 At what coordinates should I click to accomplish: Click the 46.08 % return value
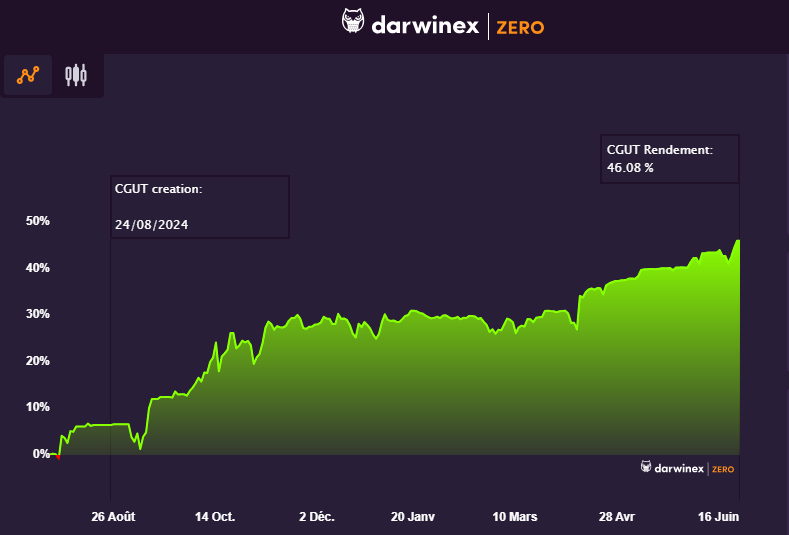(630, 168)
